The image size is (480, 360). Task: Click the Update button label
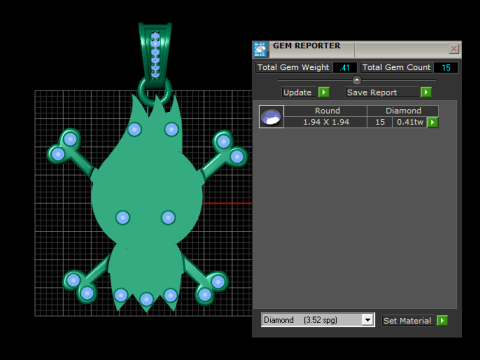pos(297,92)
